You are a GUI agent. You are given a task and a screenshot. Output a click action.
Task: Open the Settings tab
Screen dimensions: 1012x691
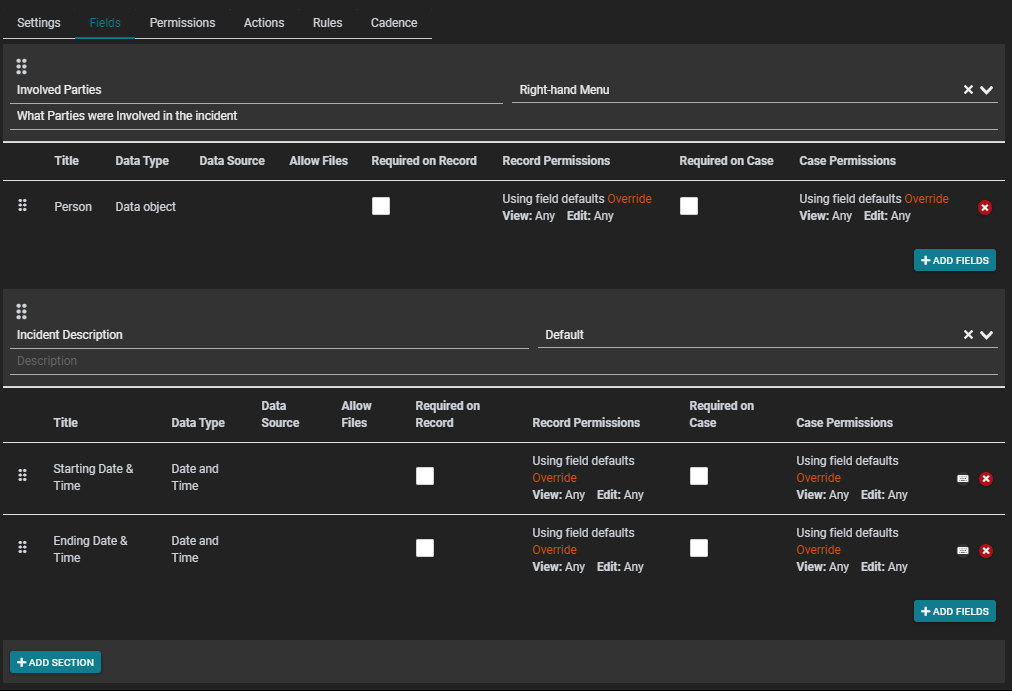(x=39, y=23)
